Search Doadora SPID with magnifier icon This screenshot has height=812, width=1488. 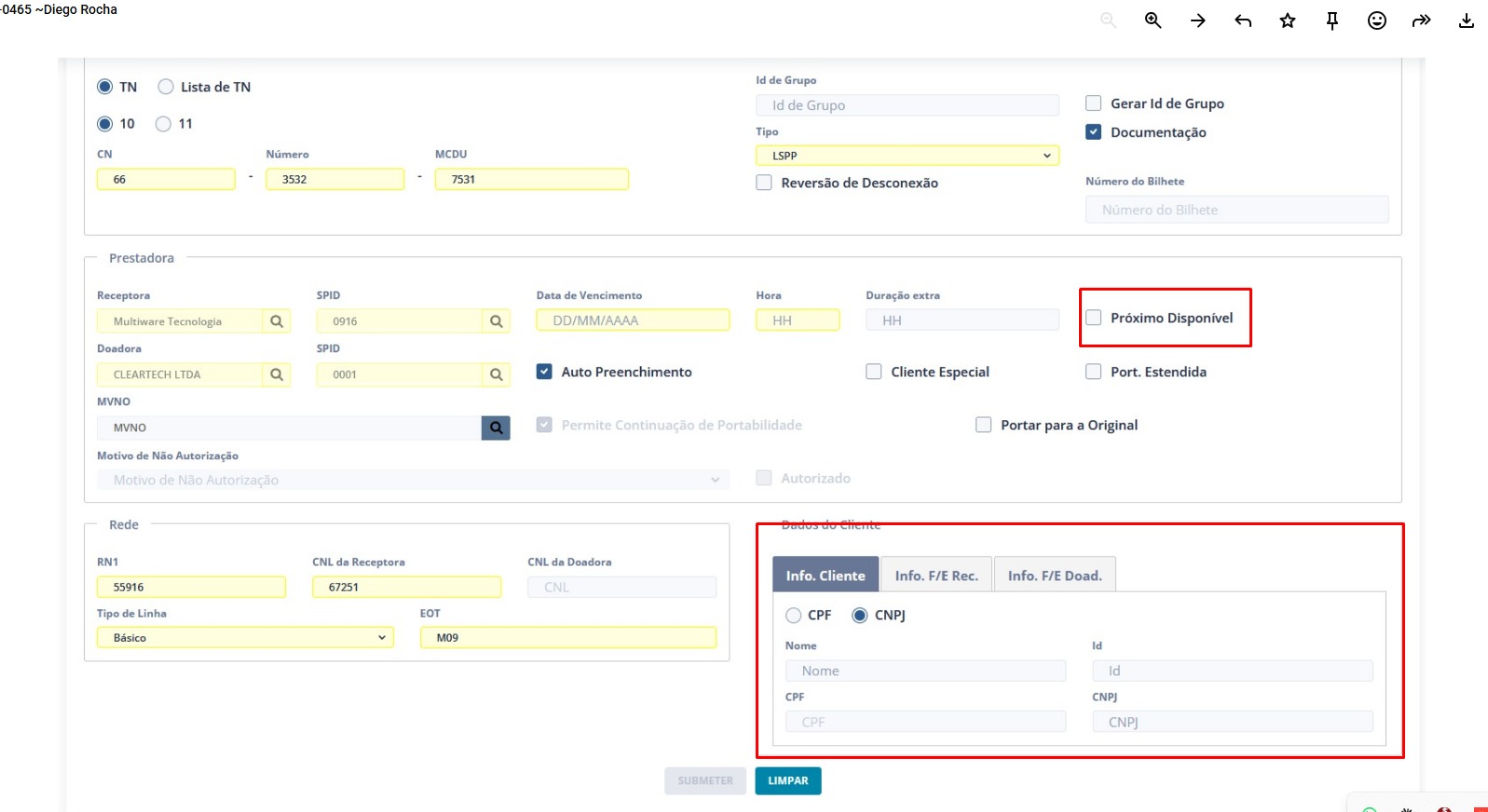(496, 374)
